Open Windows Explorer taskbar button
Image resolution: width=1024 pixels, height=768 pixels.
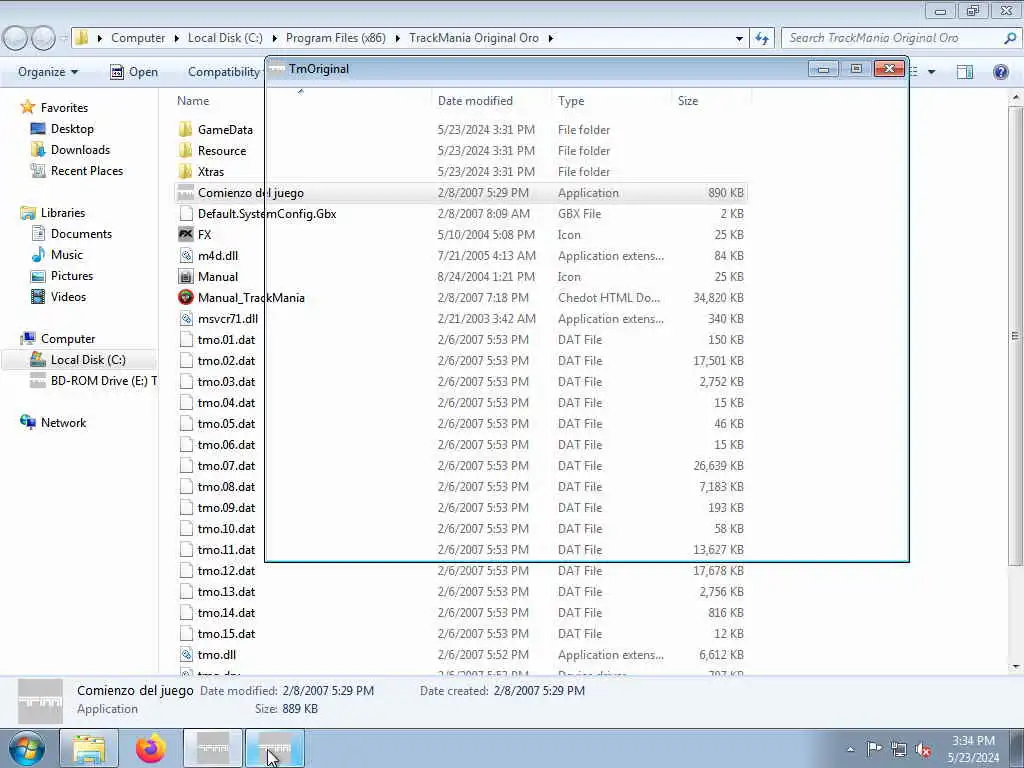click(89, 748)
